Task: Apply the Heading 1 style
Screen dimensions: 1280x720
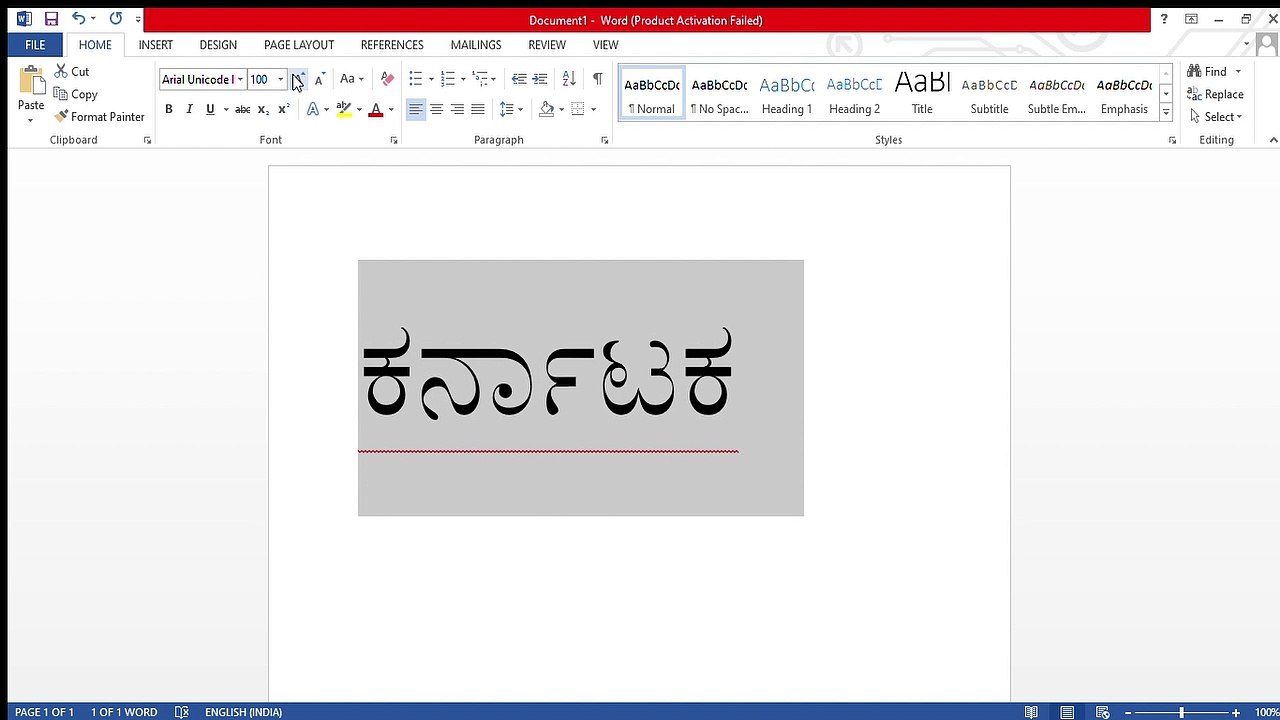Action: tap(787, 94)
